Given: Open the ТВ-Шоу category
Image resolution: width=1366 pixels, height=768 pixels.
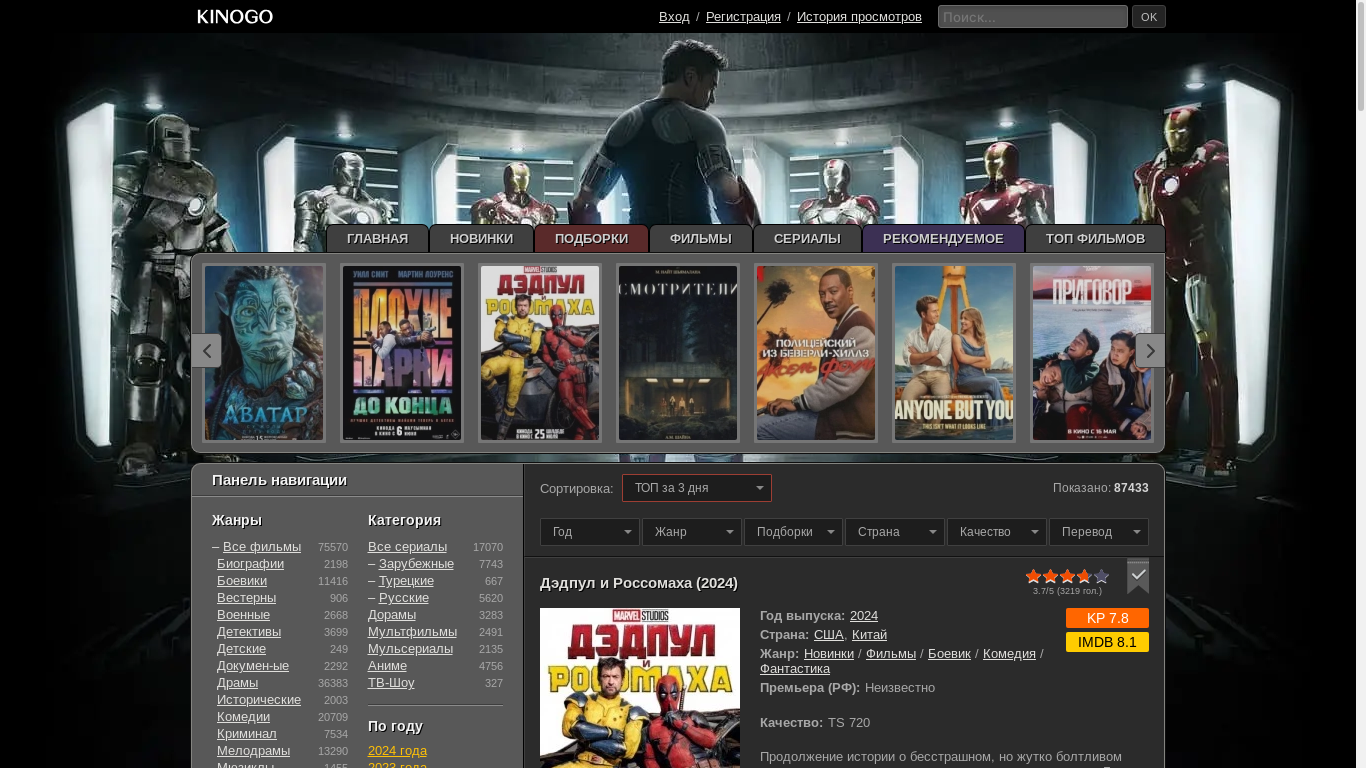Looking at the screenshot, I should pyautogui.click(x=391, y=683).
